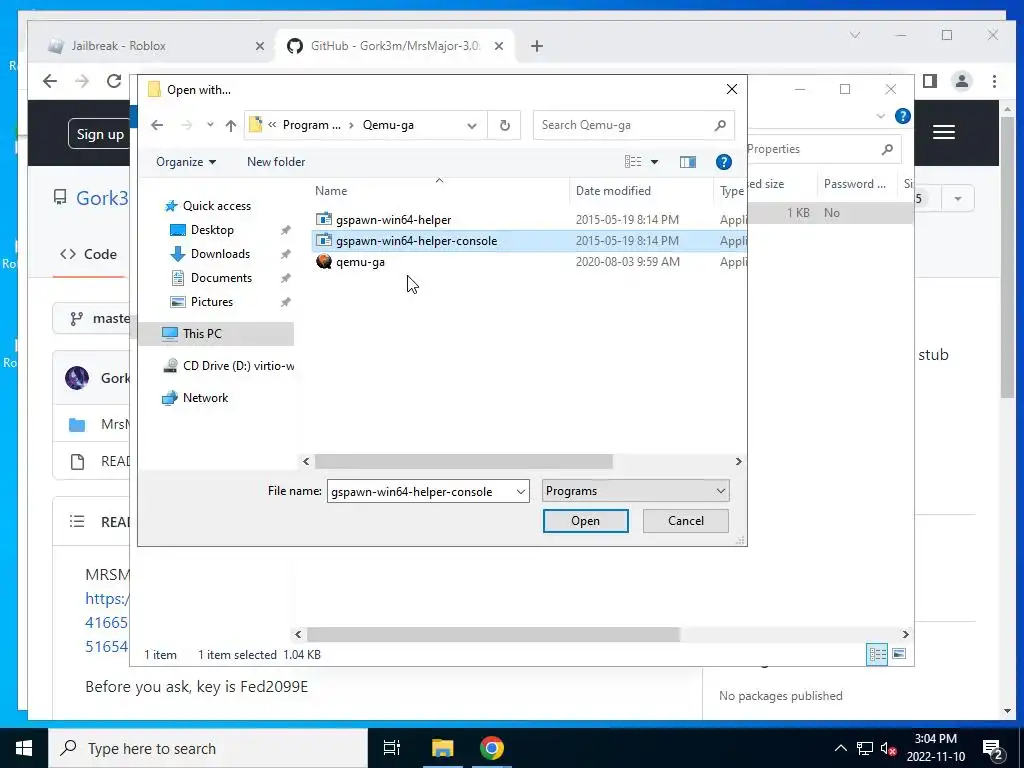Open Chrome from taskbar
1024x768 pixels.
pos(492,748)
